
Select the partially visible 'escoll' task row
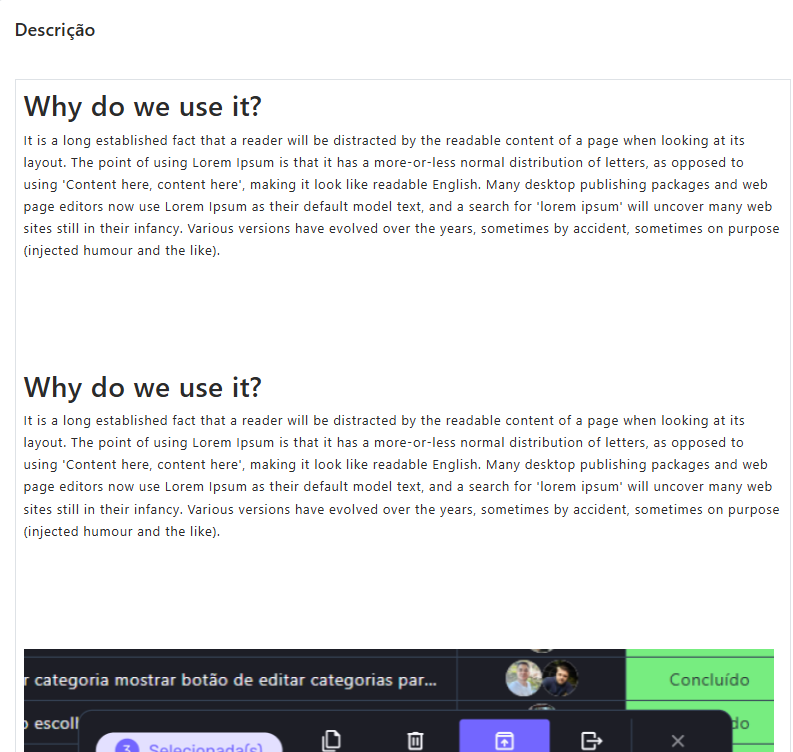pos(52,723)
